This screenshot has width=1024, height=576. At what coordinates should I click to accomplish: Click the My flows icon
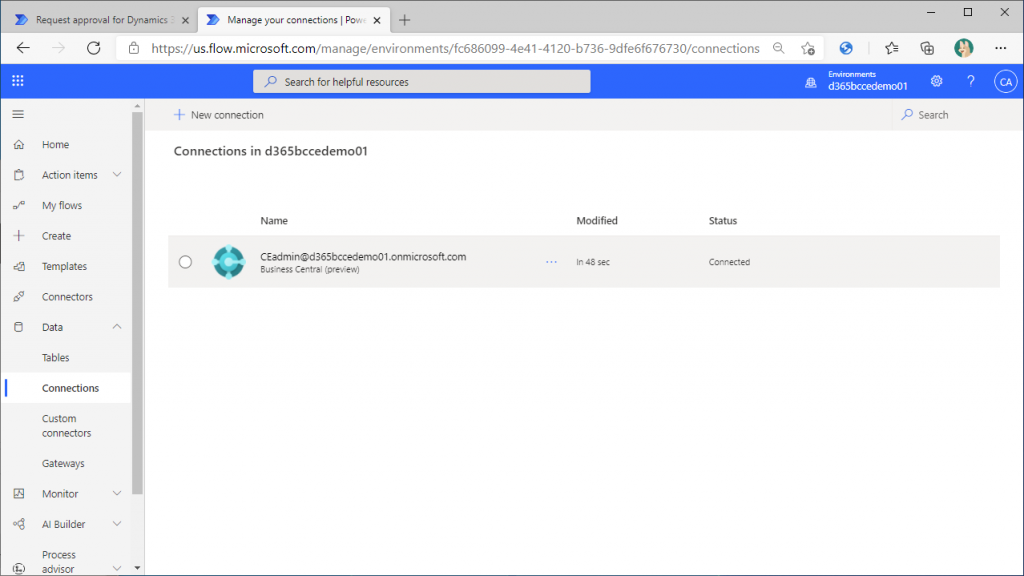[x=19, y=205]
